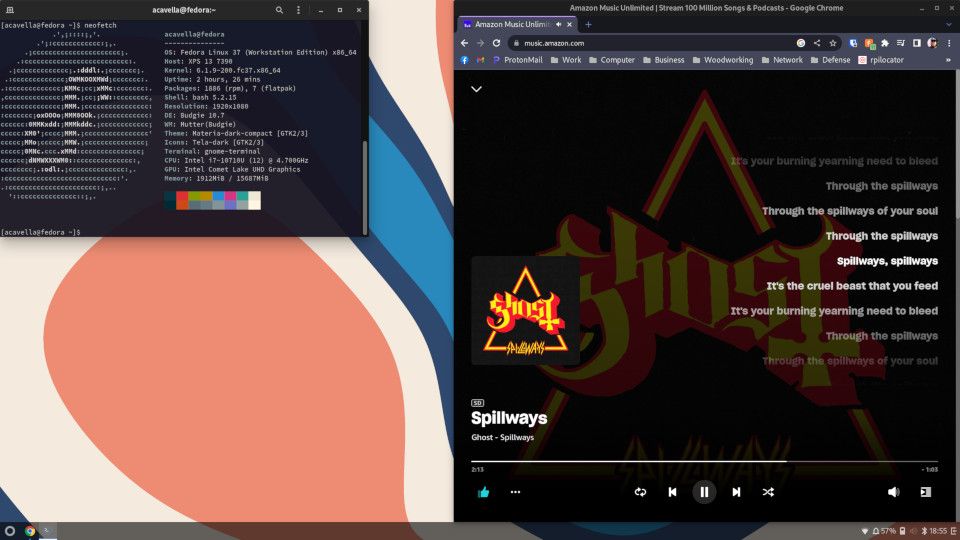The image size is (960, 540).
Task: Open the Facebook bookmark
Action: pos(465,60)
